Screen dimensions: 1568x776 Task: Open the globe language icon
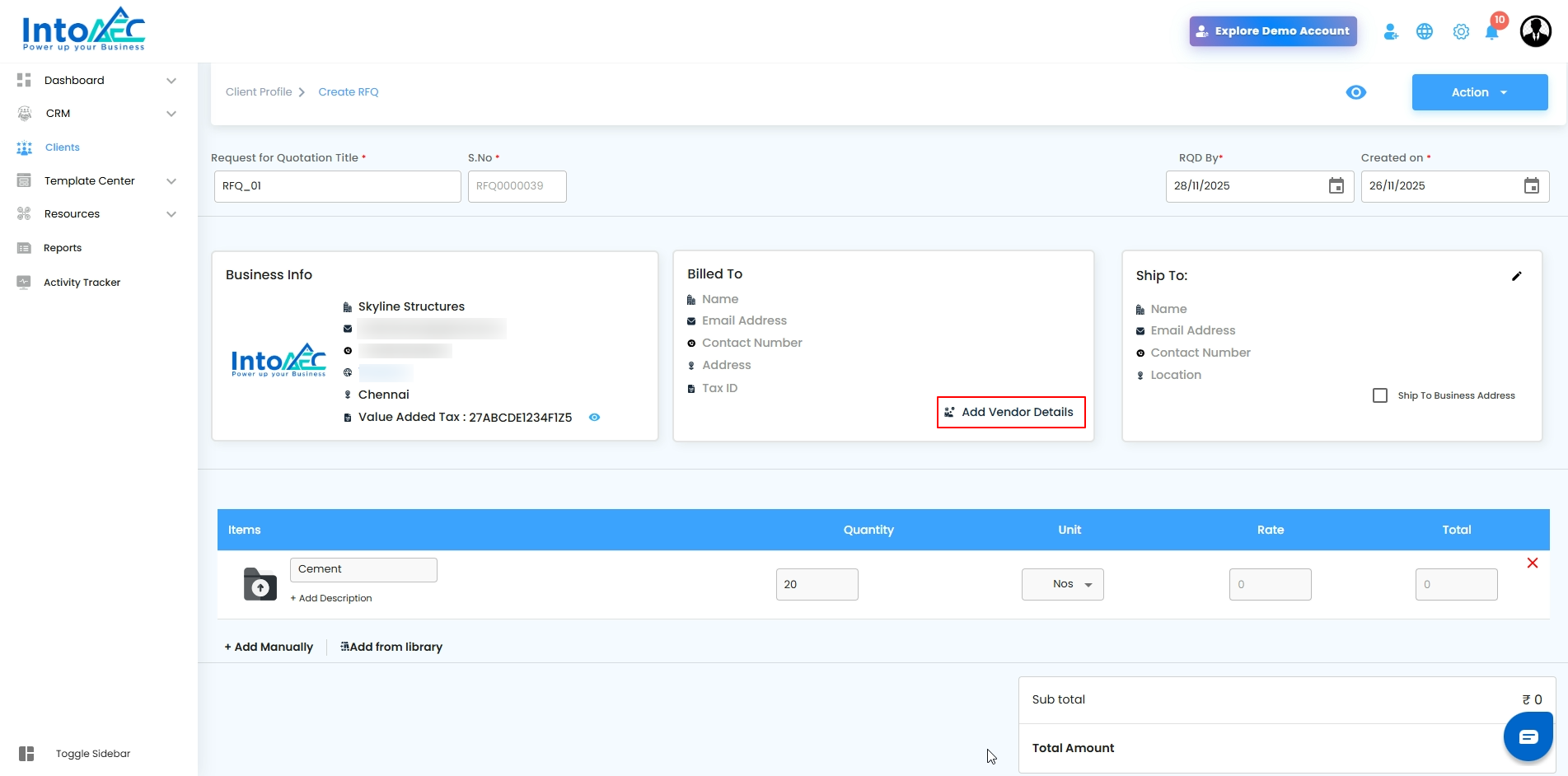pyautogui.click(x=1425, y=32)
